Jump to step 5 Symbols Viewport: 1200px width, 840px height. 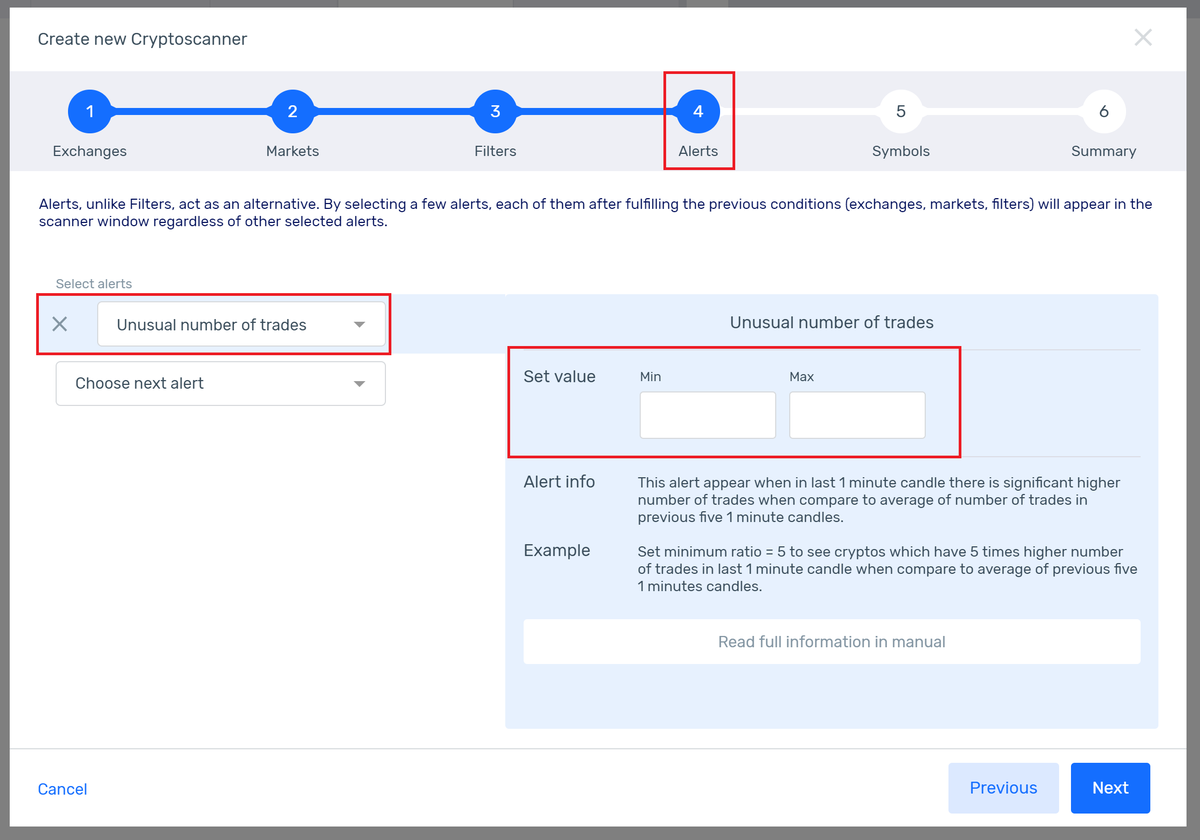[x=901, y=112]
